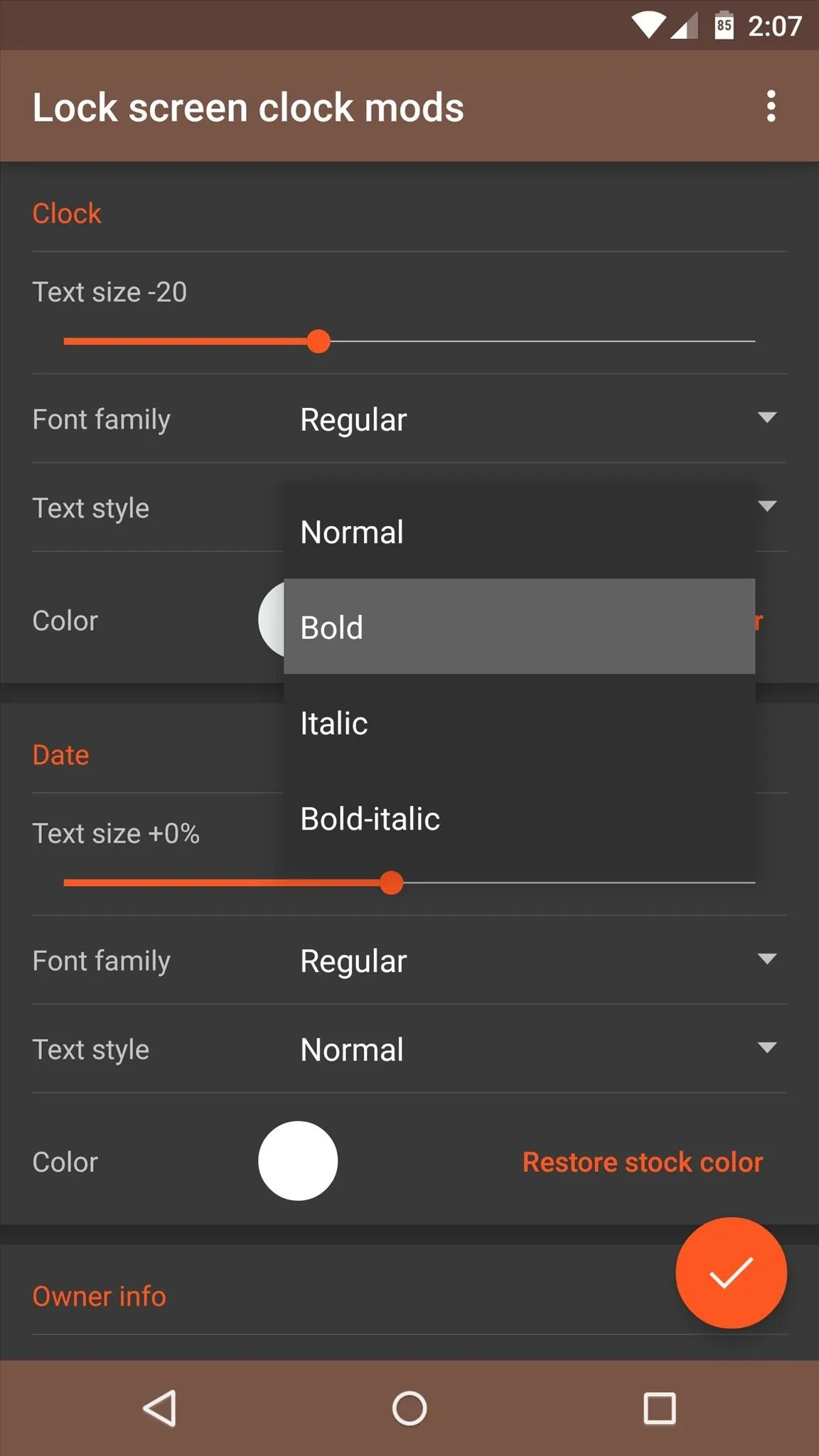Tap the Android back navigation icon
Screen dimensions: 819x1456
pos(160,1408)
